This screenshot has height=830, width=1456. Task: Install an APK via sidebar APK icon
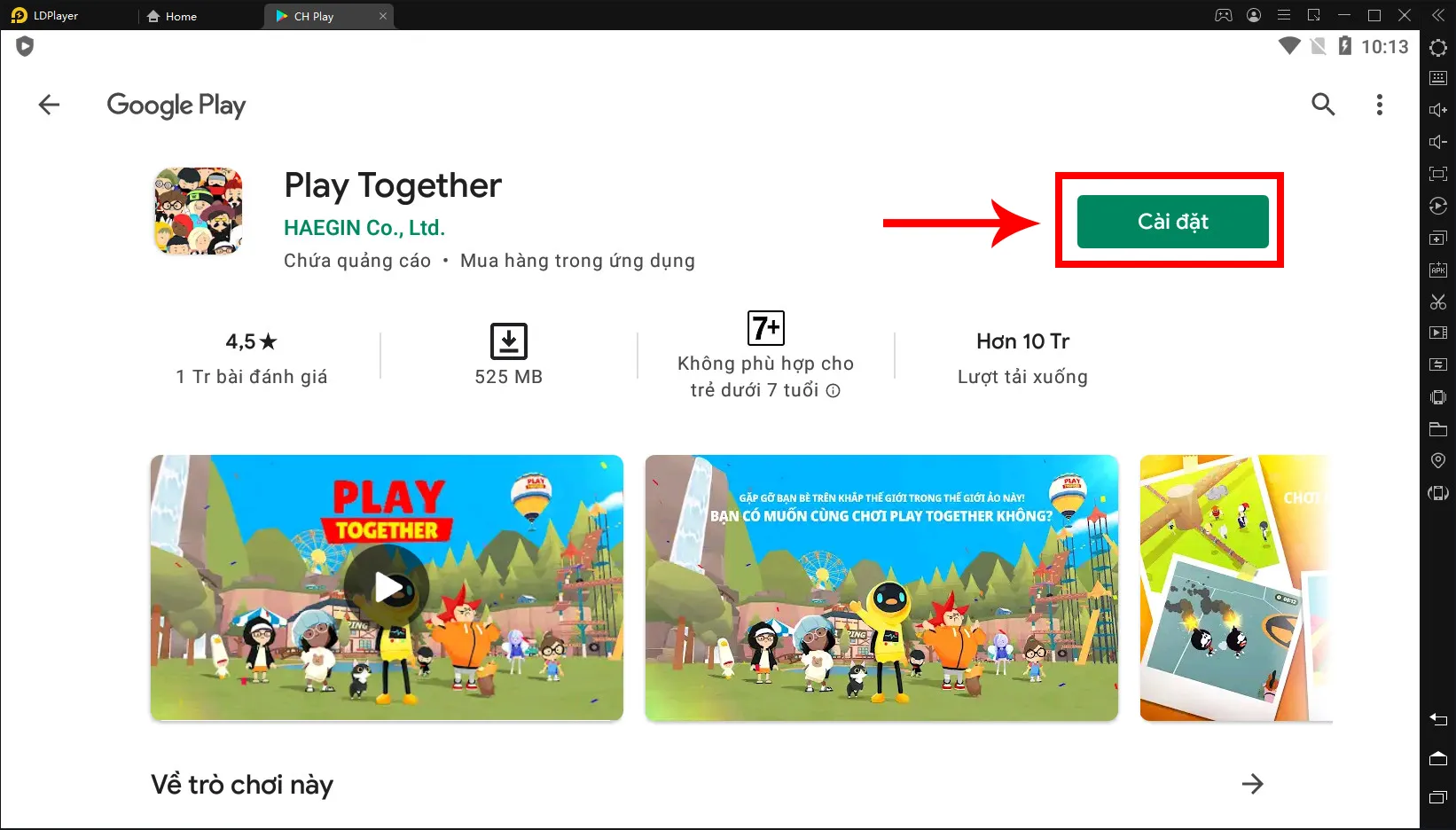click(x=1438, y=270)
